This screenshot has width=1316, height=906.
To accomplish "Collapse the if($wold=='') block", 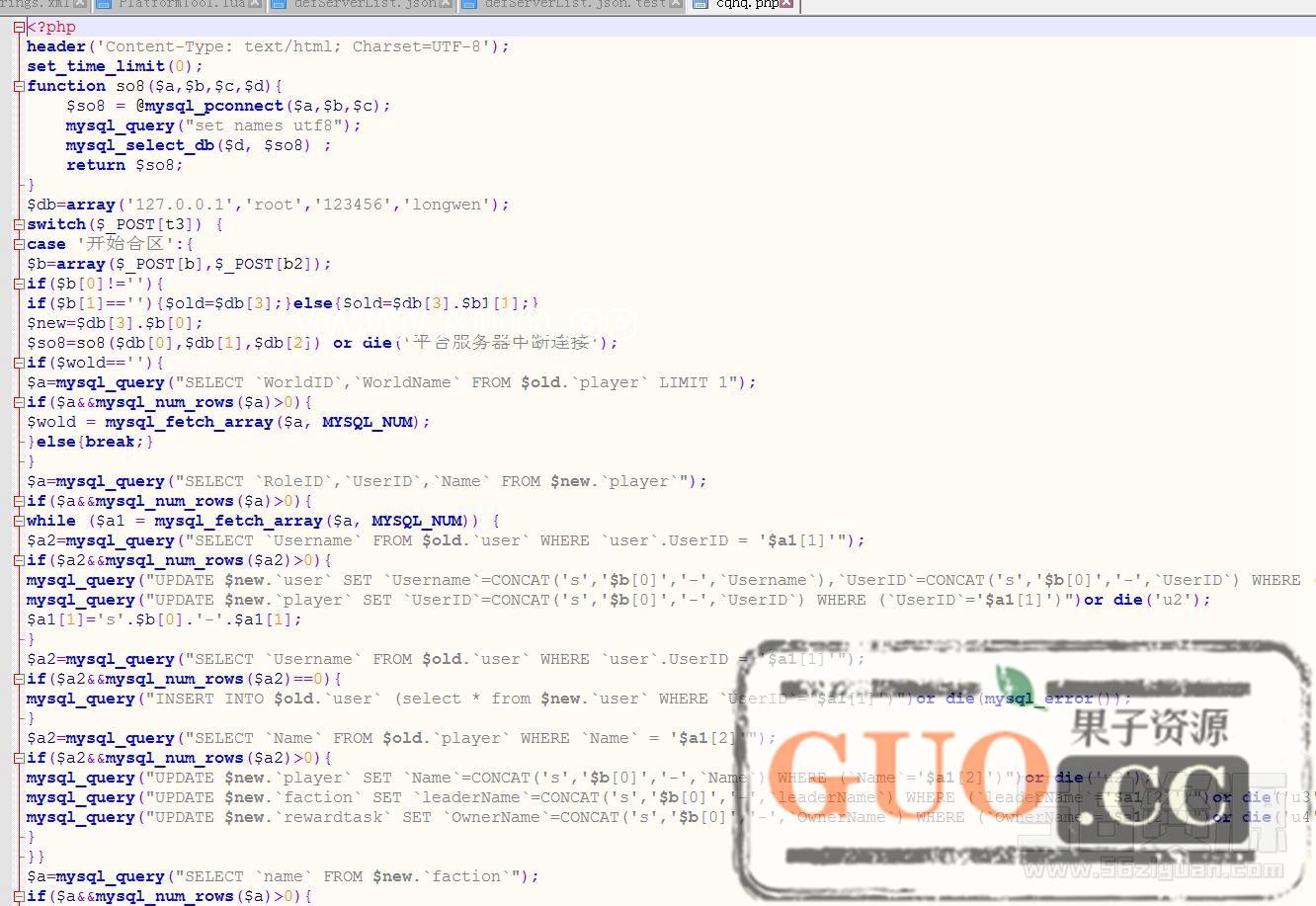I will coord(19,363).
